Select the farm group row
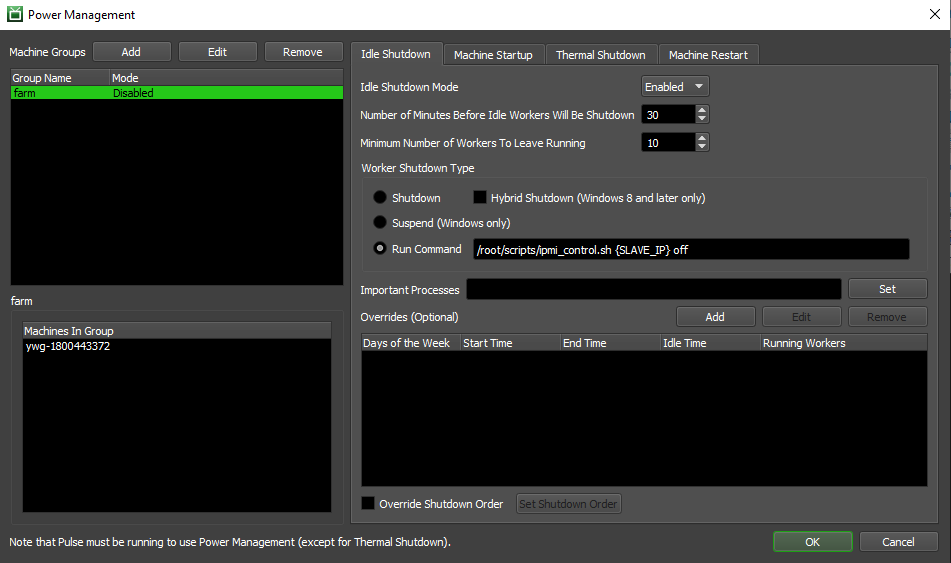The image size is (951, 563). point(170,93)
